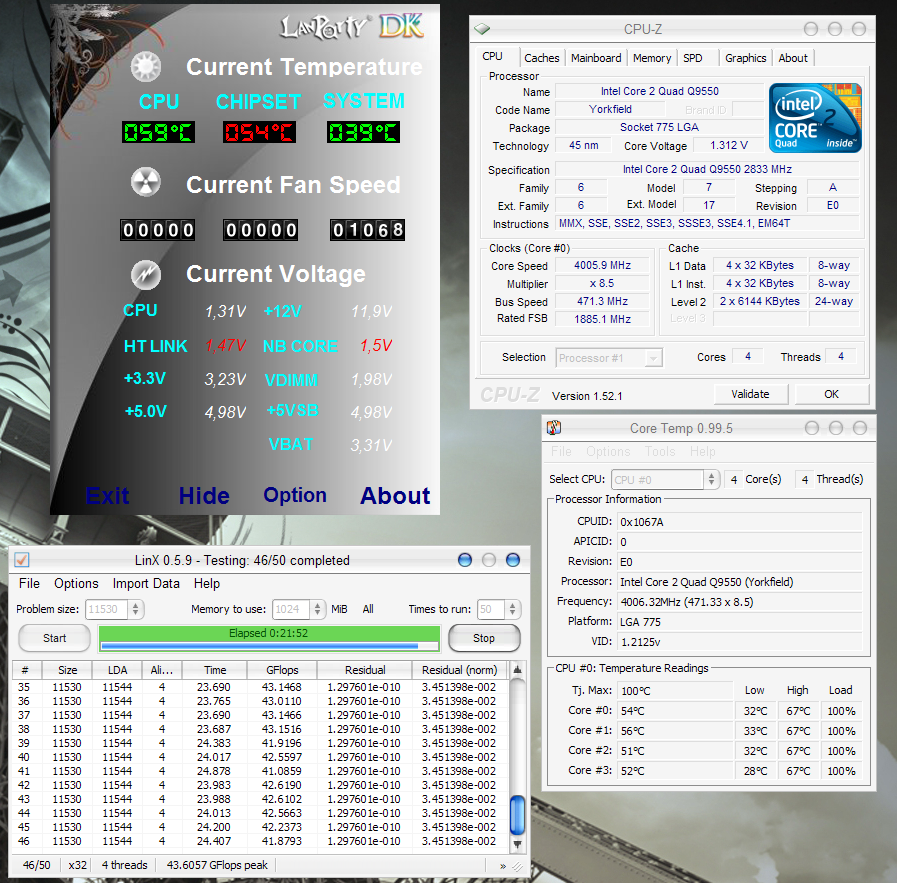Click the GFlops column header in LinX
Image resolution: width=897 pixels, height=883 pixels.
[282, 670]
